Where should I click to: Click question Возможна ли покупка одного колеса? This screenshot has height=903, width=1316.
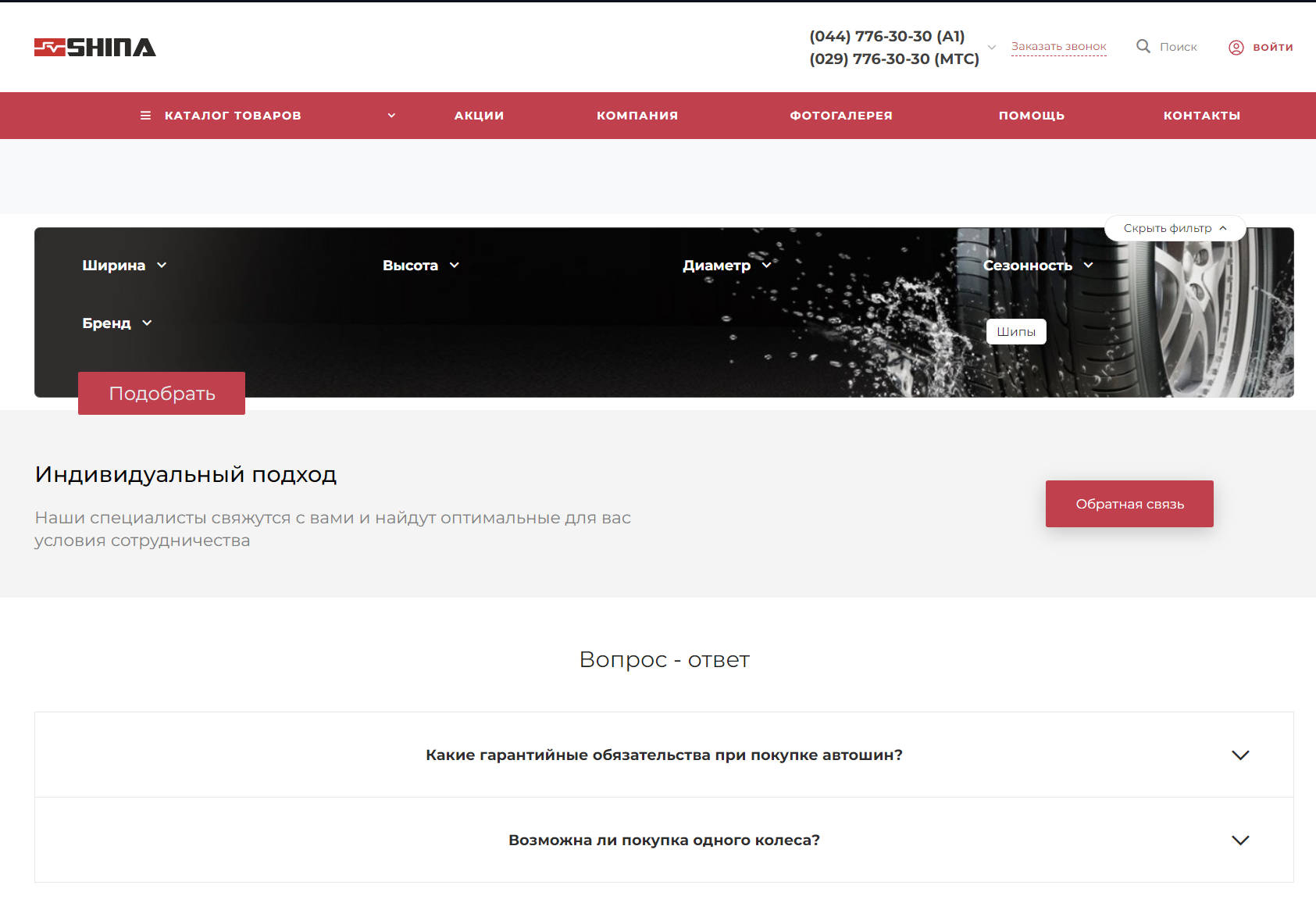664,841
